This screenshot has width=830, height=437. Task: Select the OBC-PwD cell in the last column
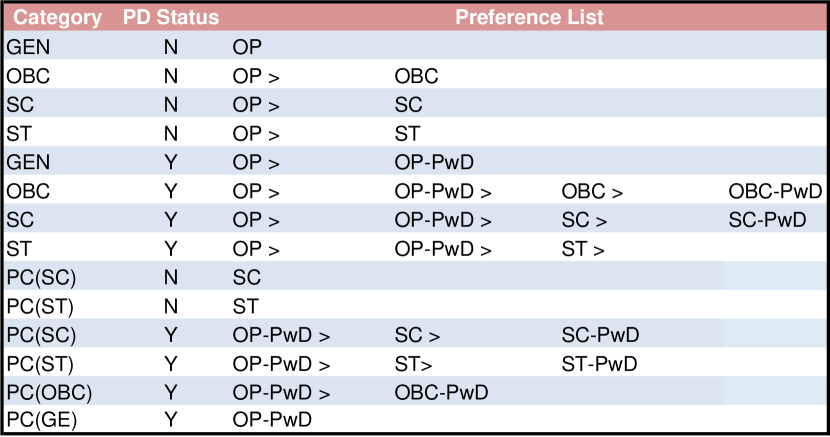[x=775, y=191]
